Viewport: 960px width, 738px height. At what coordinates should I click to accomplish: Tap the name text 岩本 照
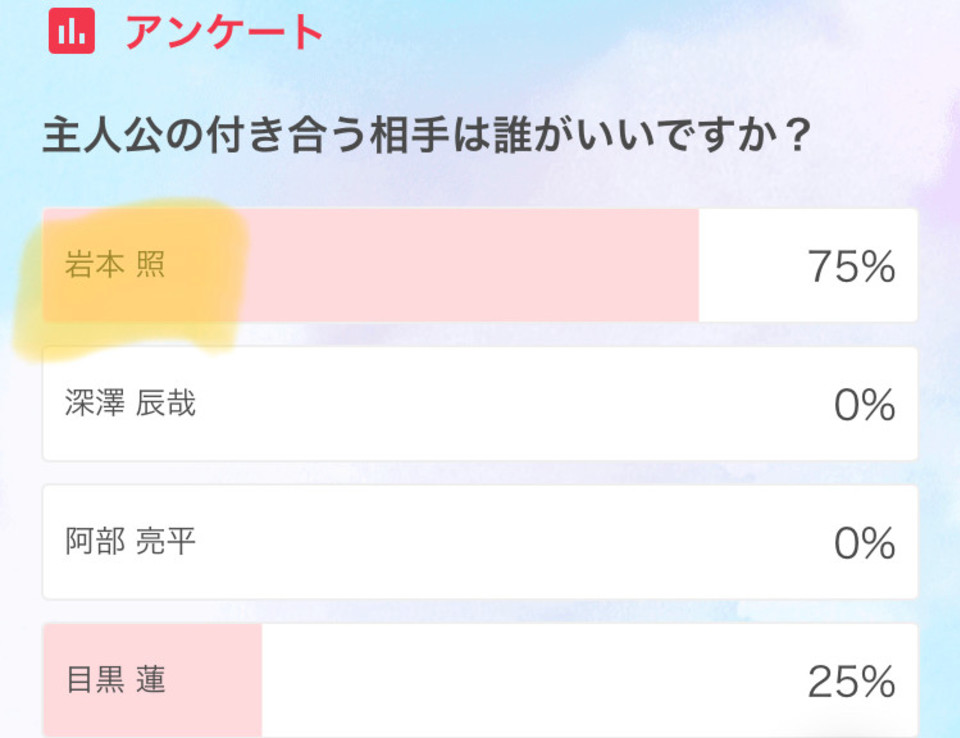115,265
